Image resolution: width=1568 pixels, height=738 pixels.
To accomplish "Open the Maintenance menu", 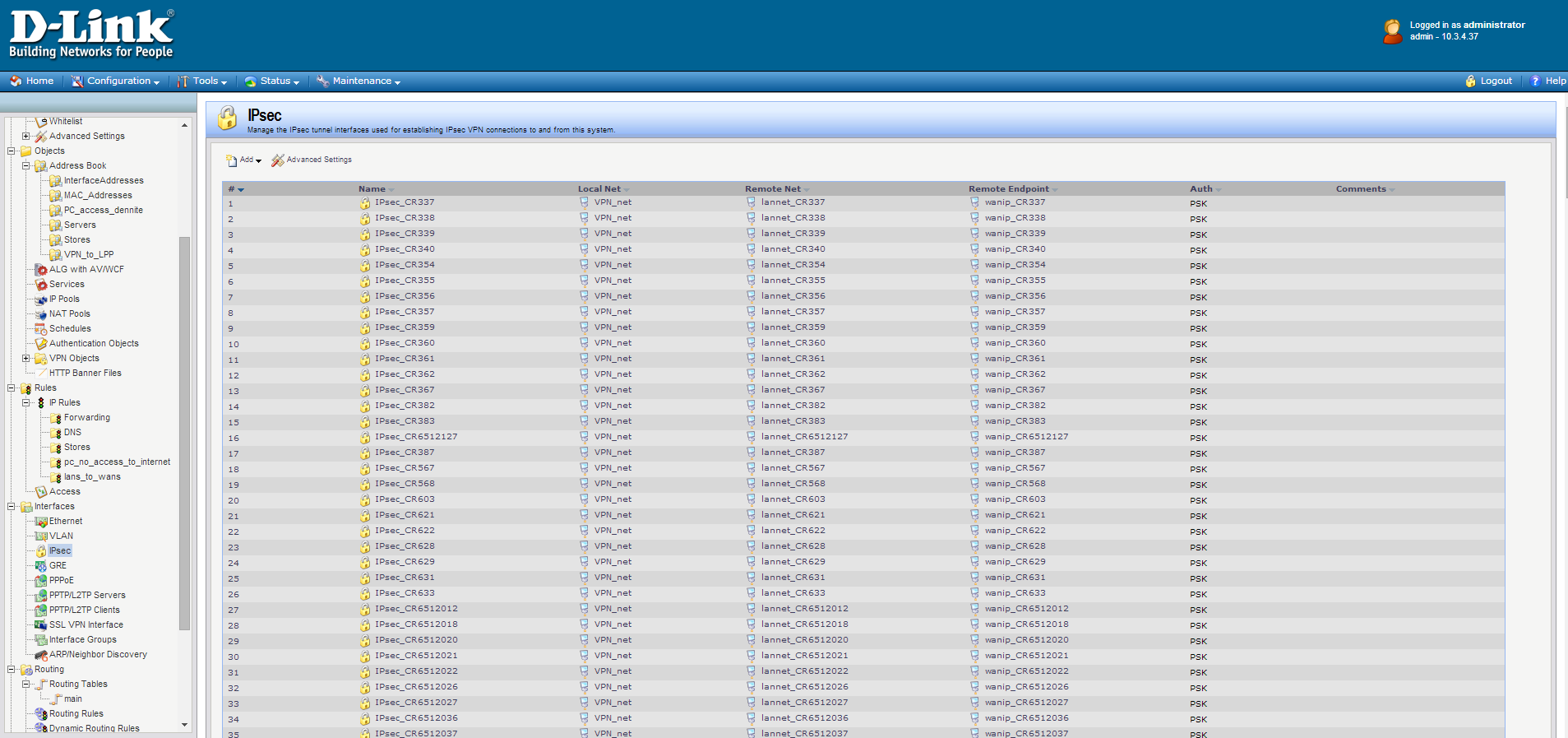I will click(358, 81).
